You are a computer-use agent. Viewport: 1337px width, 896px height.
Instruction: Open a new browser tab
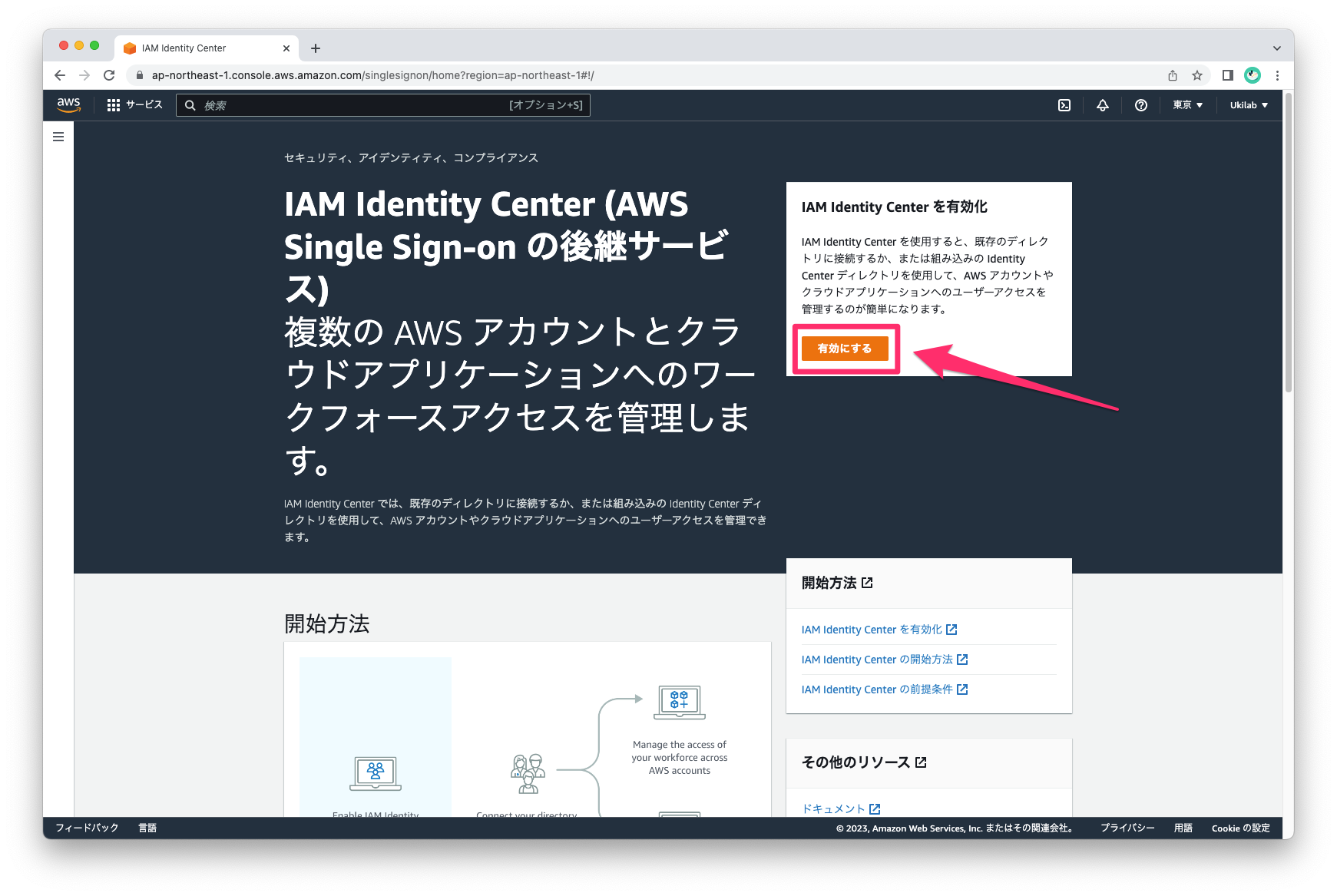316,48
